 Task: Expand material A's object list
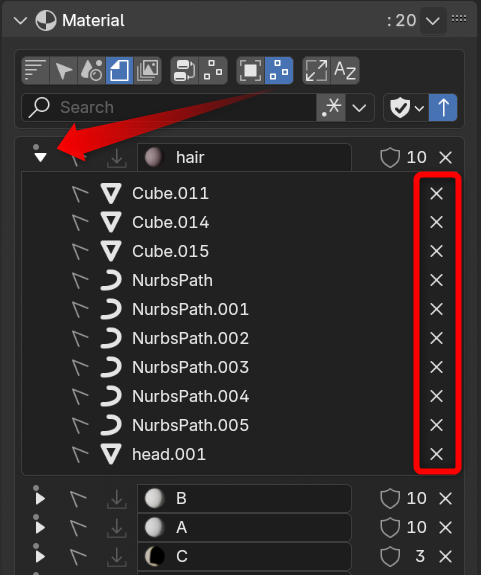pyautogui.click(x=40, y=527)
